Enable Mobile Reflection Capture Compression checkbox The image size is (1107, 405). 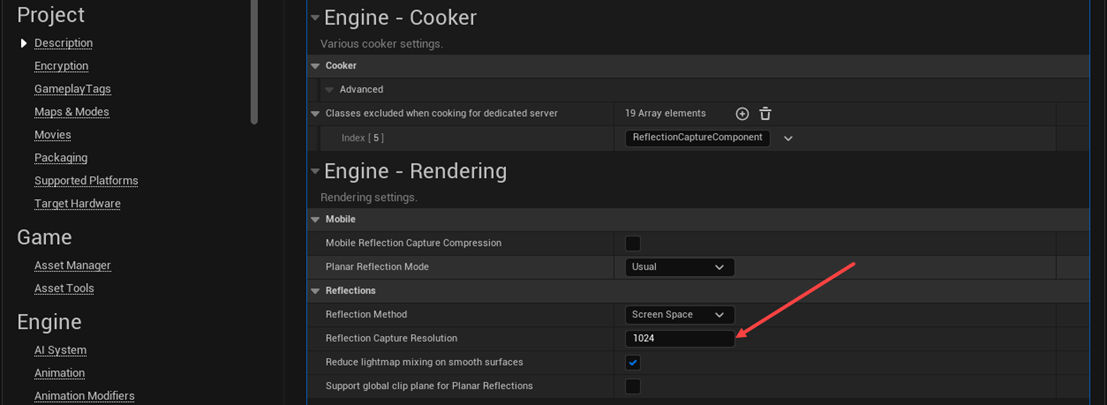[633, 243]
